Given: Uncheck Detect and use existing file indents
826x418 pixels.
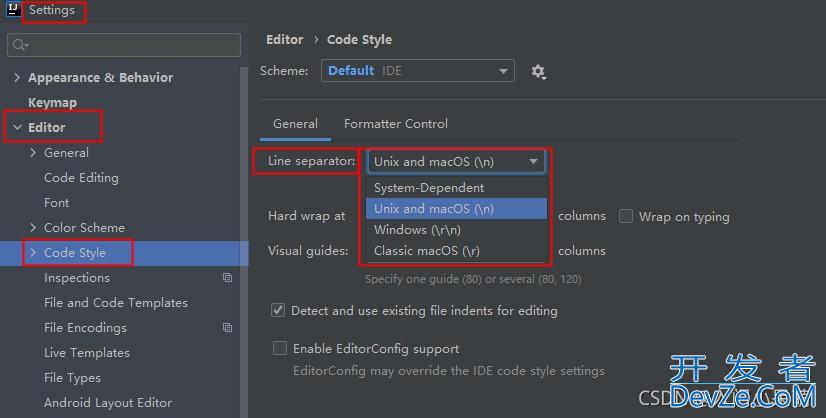Looking at the screenshot, I should (x=279, y=311).
